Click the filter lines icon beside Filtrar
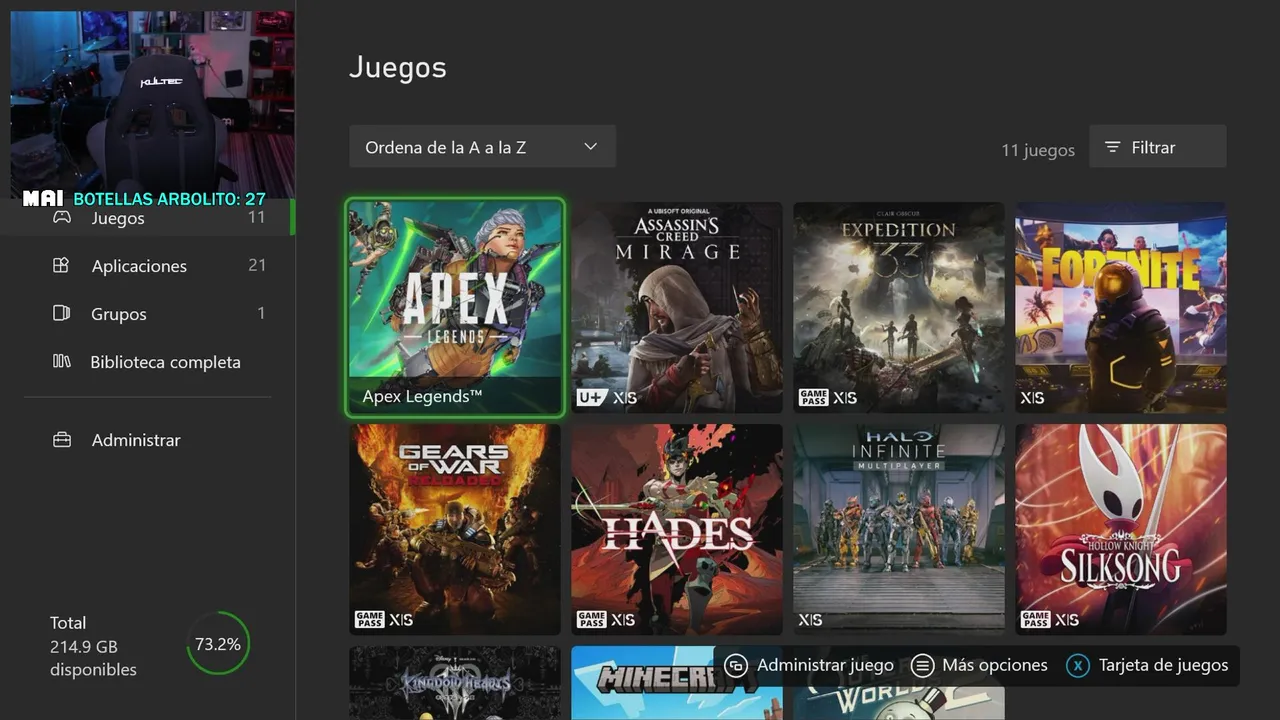Viewport: 1280px width, 720px height. [1112, 147]
